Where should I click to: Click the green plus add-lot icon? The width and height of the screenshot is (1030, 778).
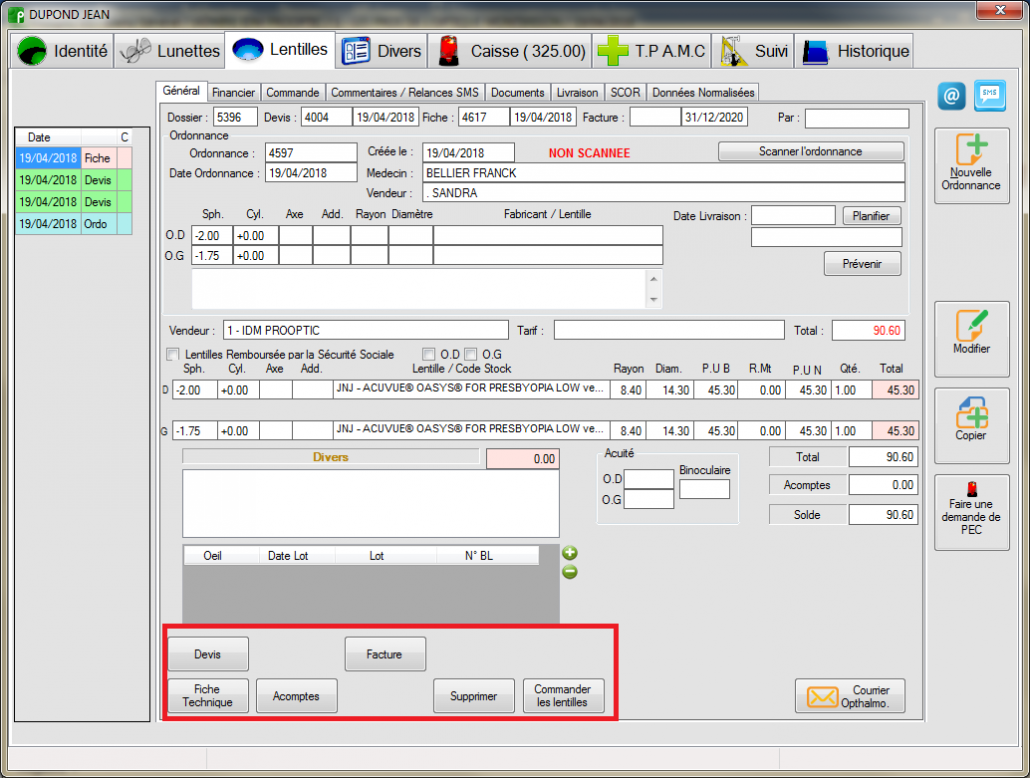click(570, 553)
